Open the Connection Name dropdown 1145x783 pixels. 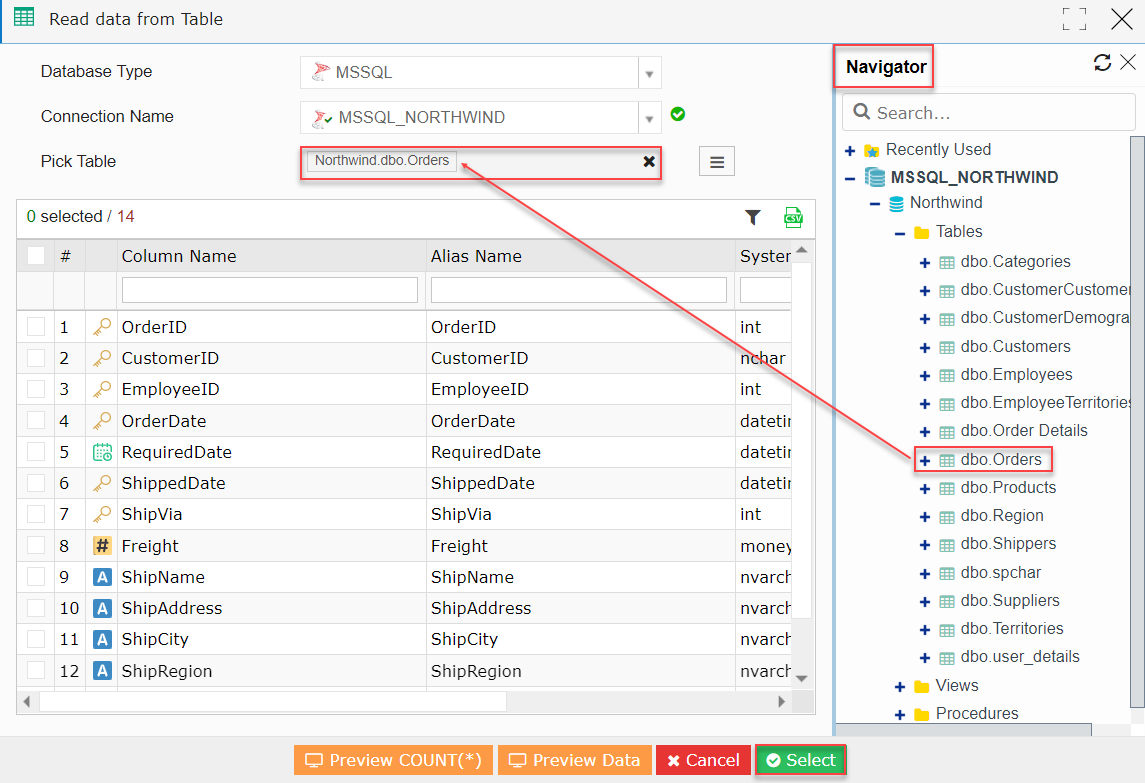pos(649,118)
